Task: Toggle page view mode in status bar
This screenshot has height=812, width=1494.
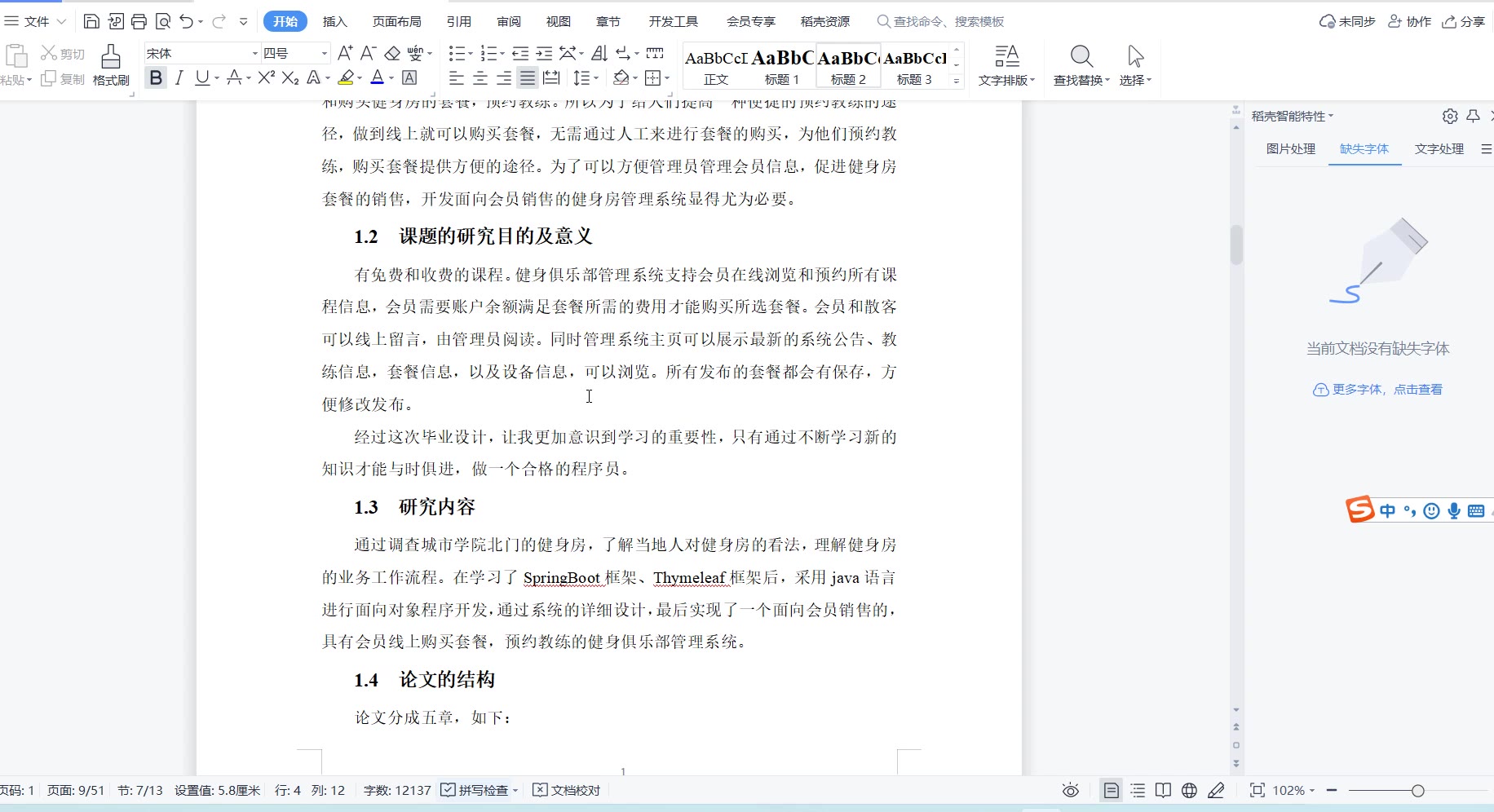Action: (1111, 790)
